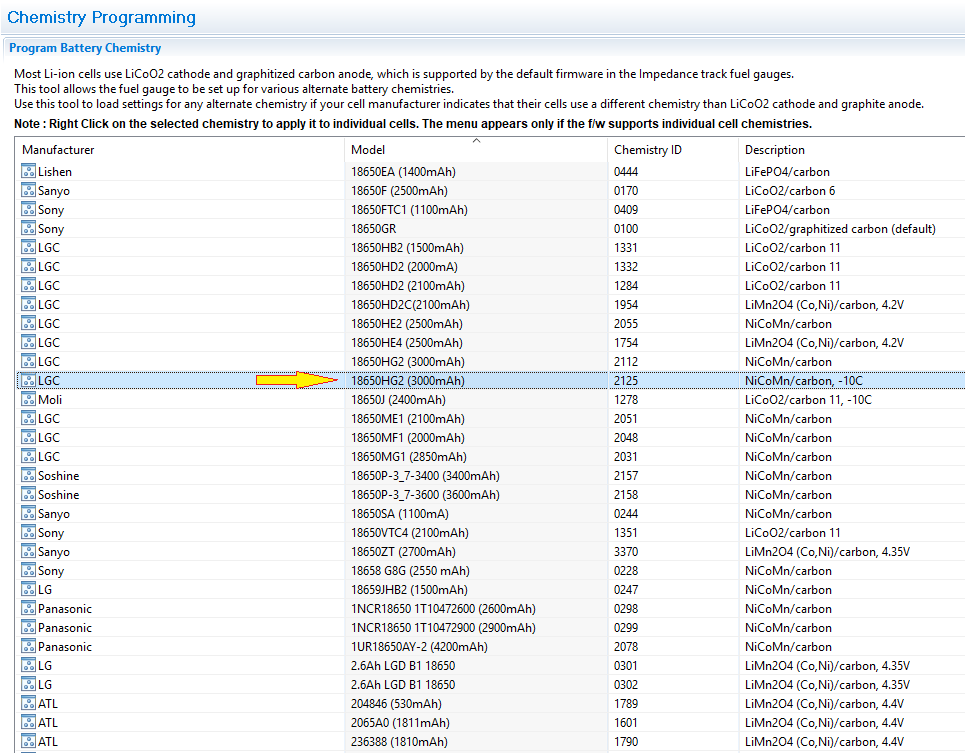Image resolution: width=965 pixels, height=753 pixels.
Task: Click the icon of Soshine 3400mAh row
Action: pyautogui.click(x=28, y=476)
